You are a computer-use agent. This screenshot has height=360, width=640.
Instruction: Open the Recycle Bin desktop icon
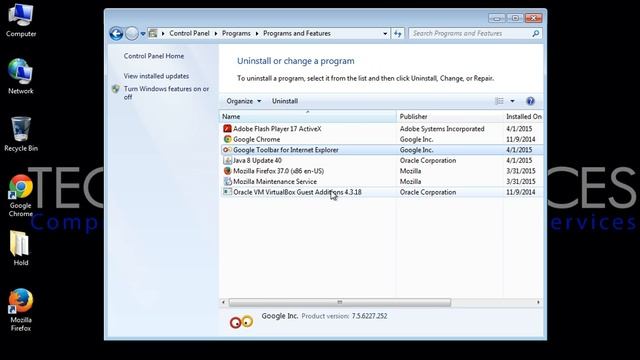21,134
